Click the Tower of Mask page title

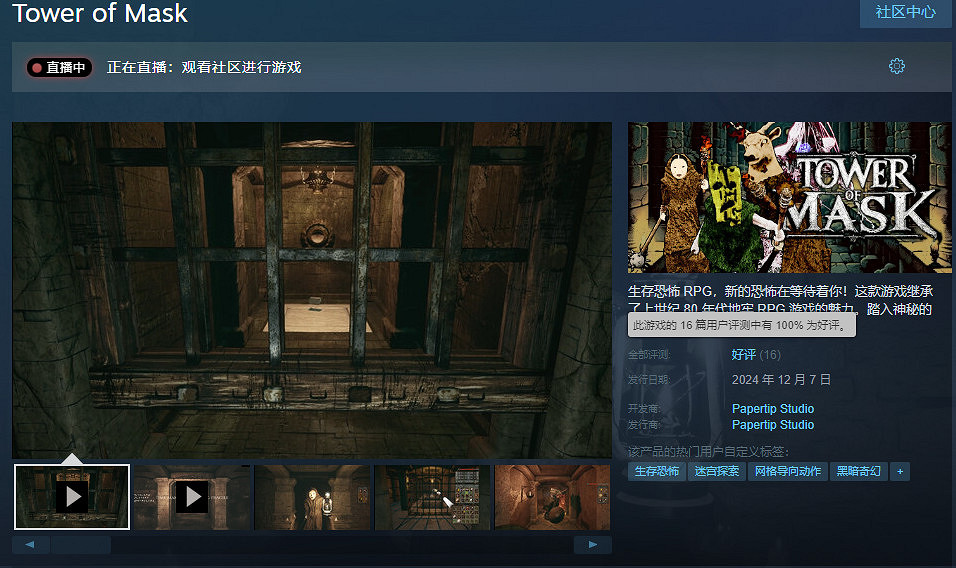tap(100, 13)
